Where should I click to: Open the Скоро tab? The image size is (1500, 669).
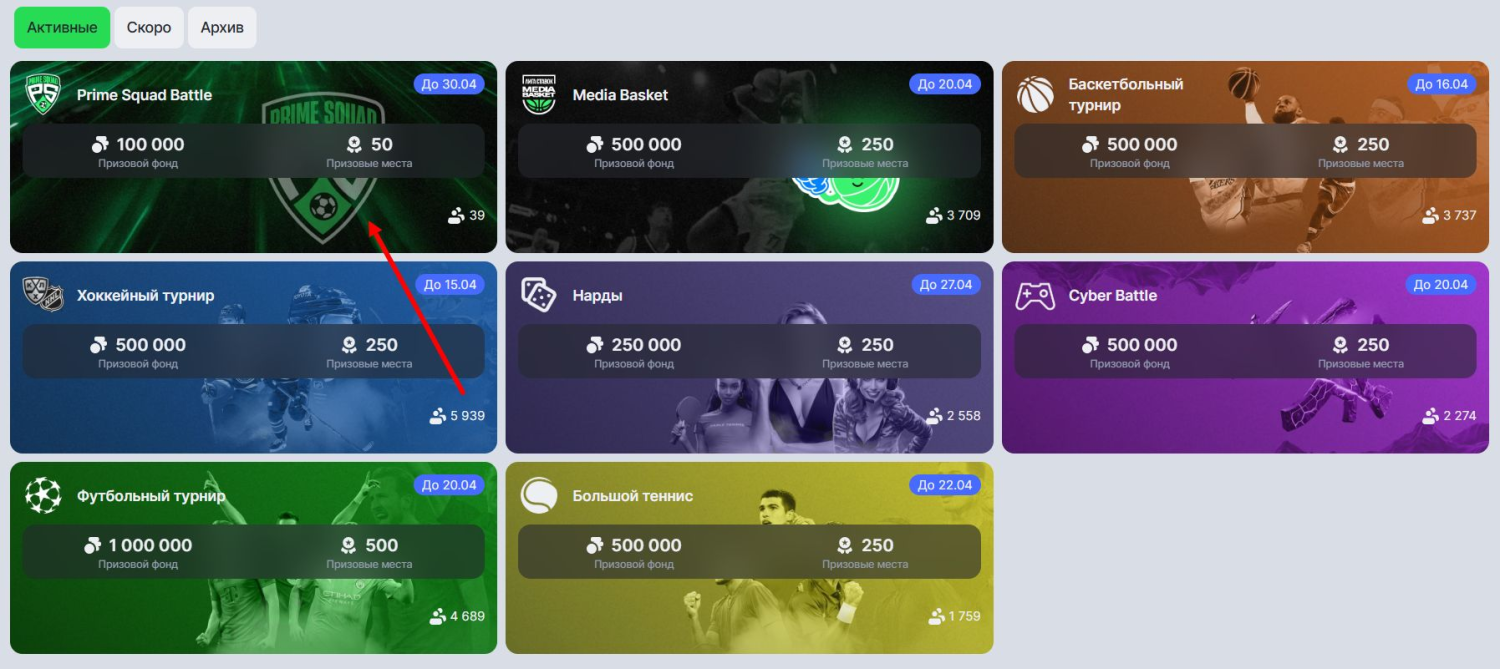[x=149, y=28]
